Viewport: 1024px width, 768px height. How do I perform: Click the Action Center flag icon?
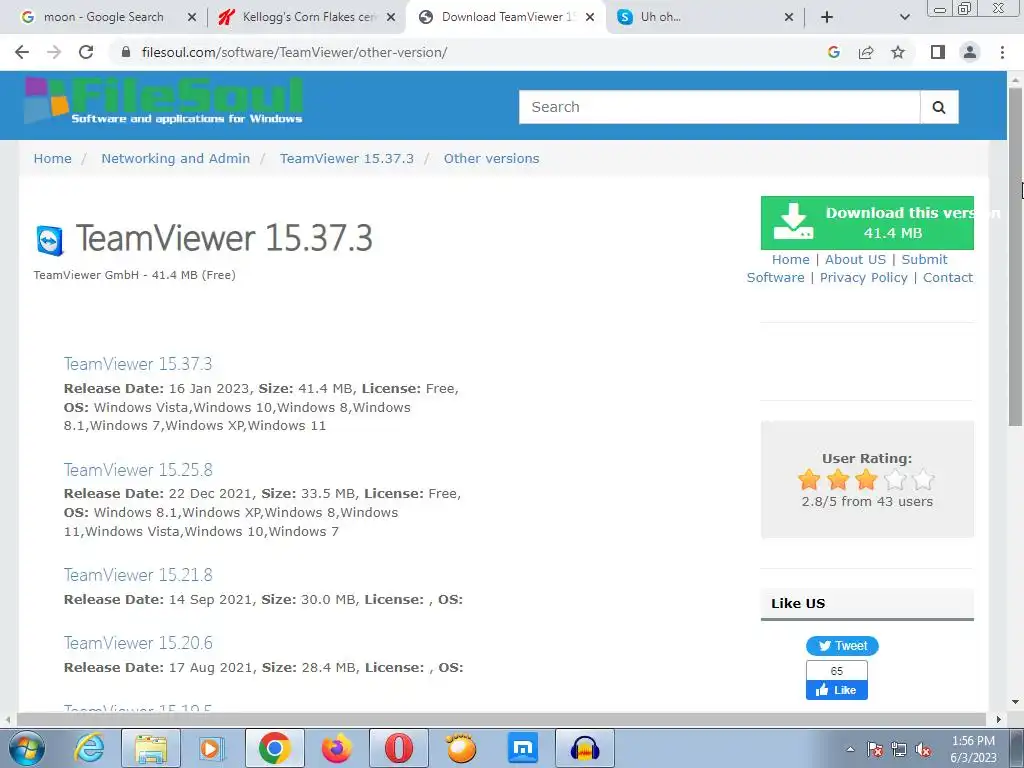tap(875, 749)
